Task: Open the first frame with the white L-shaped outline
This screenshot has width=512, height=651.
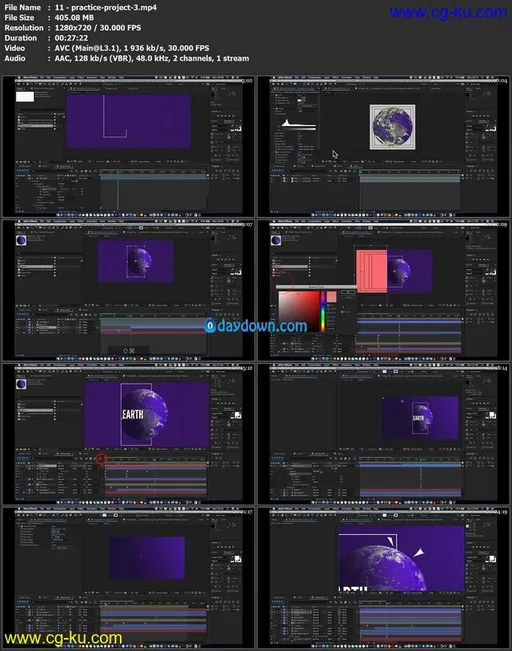Action: pyautogui.click(x=128, y=147)
